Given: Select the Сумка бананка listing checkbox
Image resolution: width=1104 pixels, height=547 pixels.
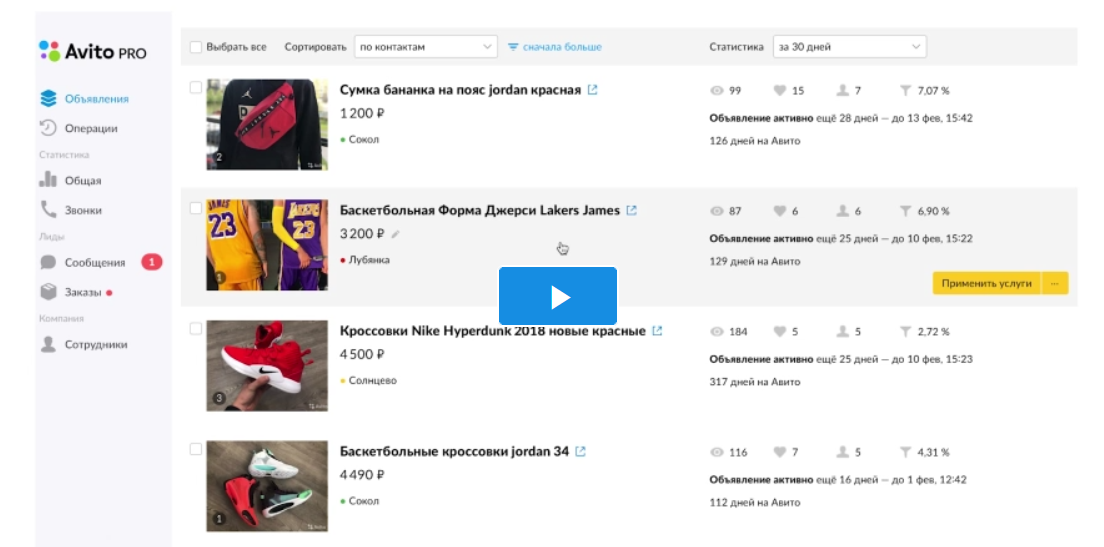Looking at the screenshot, I should [x=196, y=88].
